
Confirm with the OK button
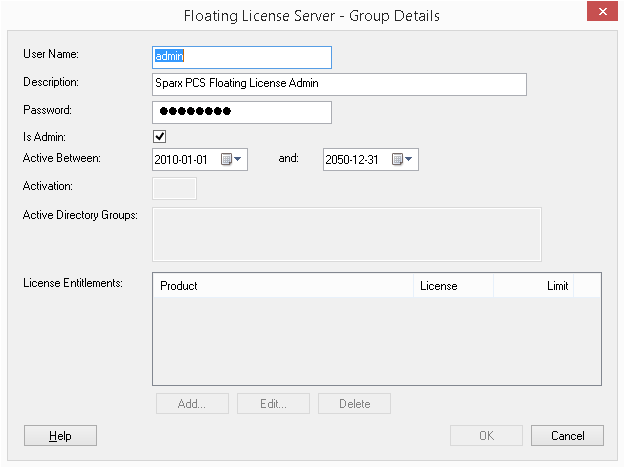pos(486,436)
